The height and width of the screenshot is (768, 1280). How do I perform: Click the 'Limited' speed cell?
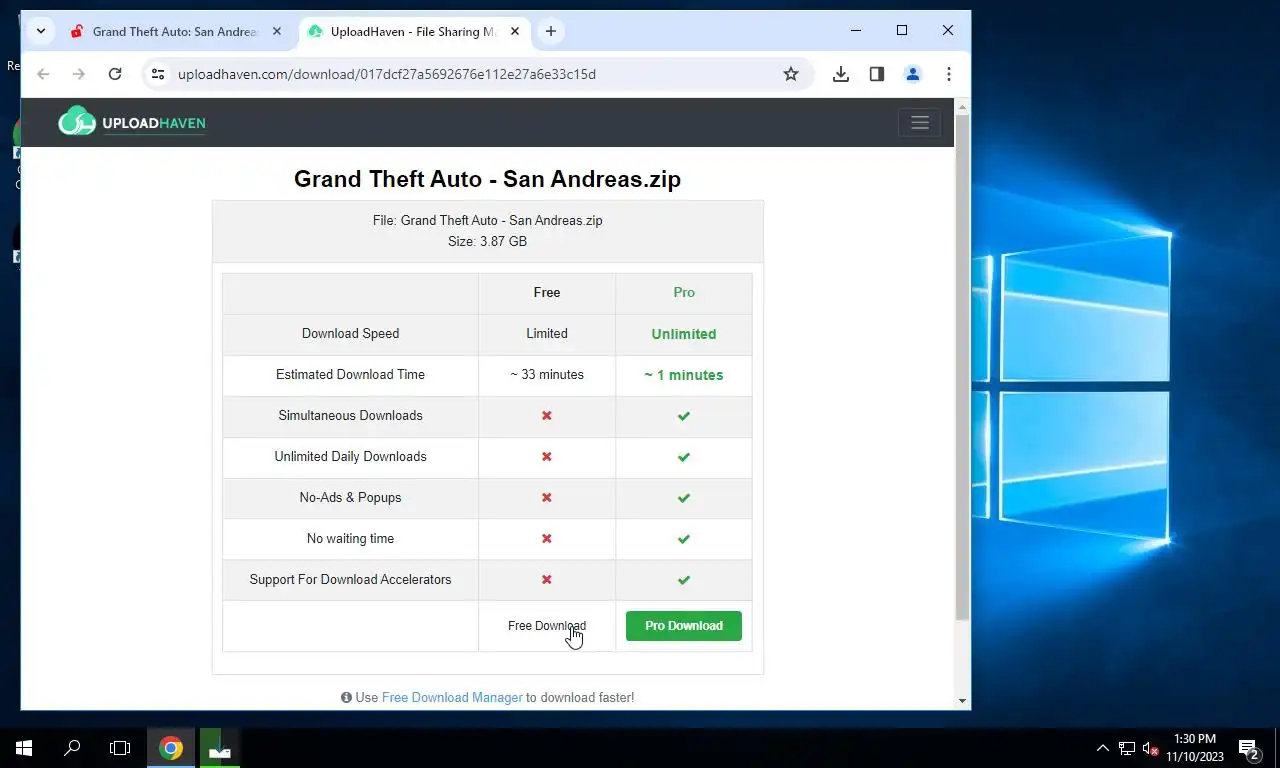pyautogui.click(x=547, y=333)
